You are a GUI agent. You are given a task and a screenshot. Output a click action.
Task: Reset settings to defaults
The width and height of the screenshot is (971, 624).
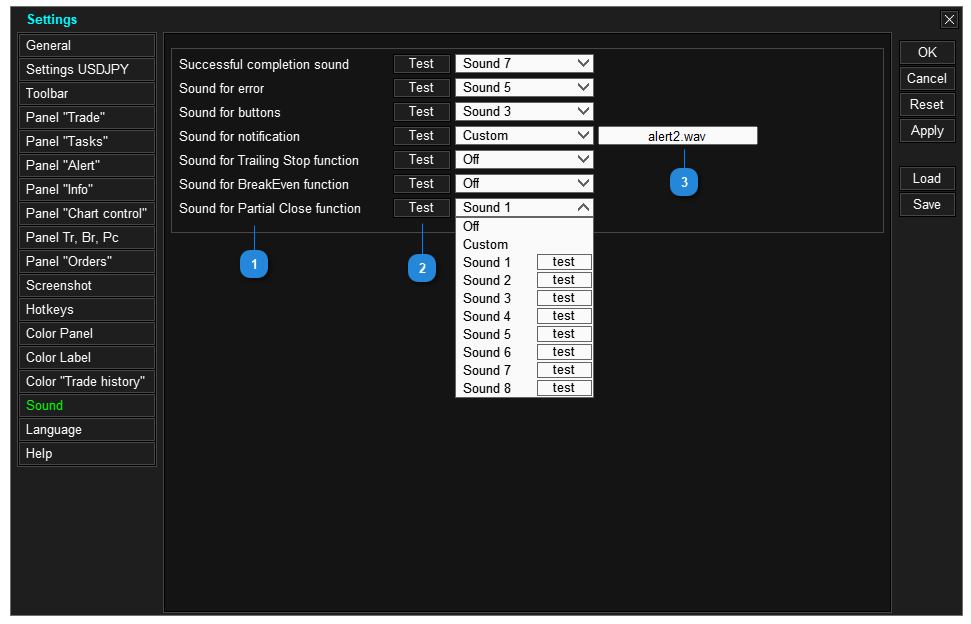[x=927, y=105]
